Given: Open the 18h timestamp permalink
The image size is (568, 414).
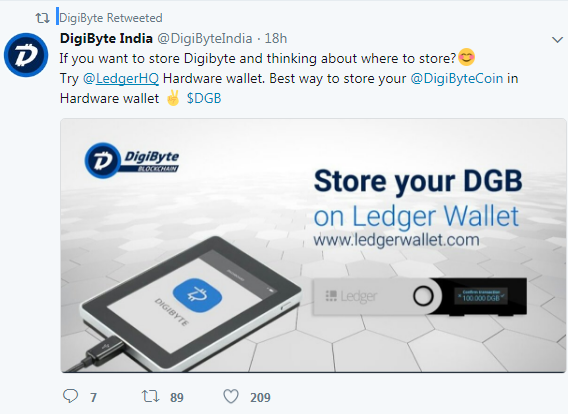Looking at the screenshot, I should (276, 38).
